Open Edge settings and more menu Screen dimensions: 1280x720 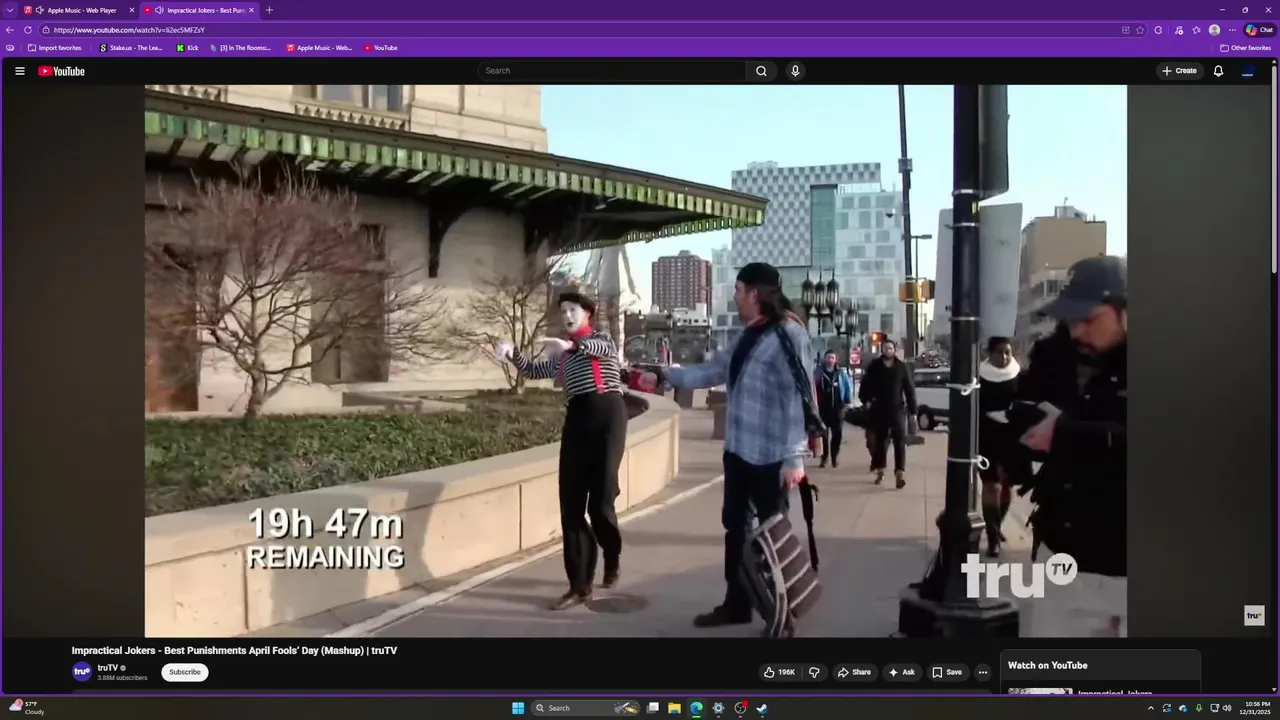1232,30
